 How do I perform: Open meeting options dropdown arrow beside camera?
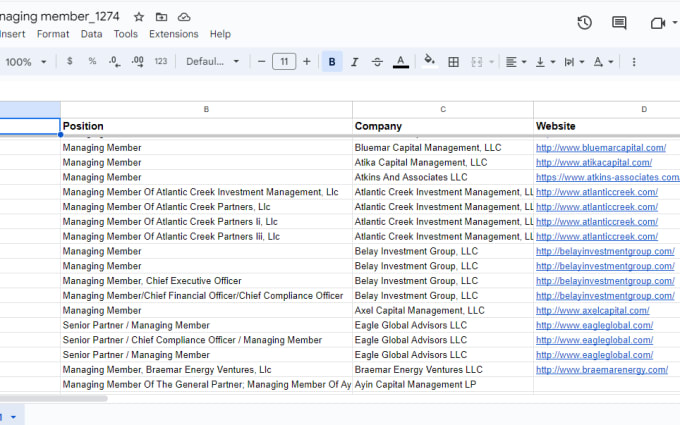(x=675, y=23)
